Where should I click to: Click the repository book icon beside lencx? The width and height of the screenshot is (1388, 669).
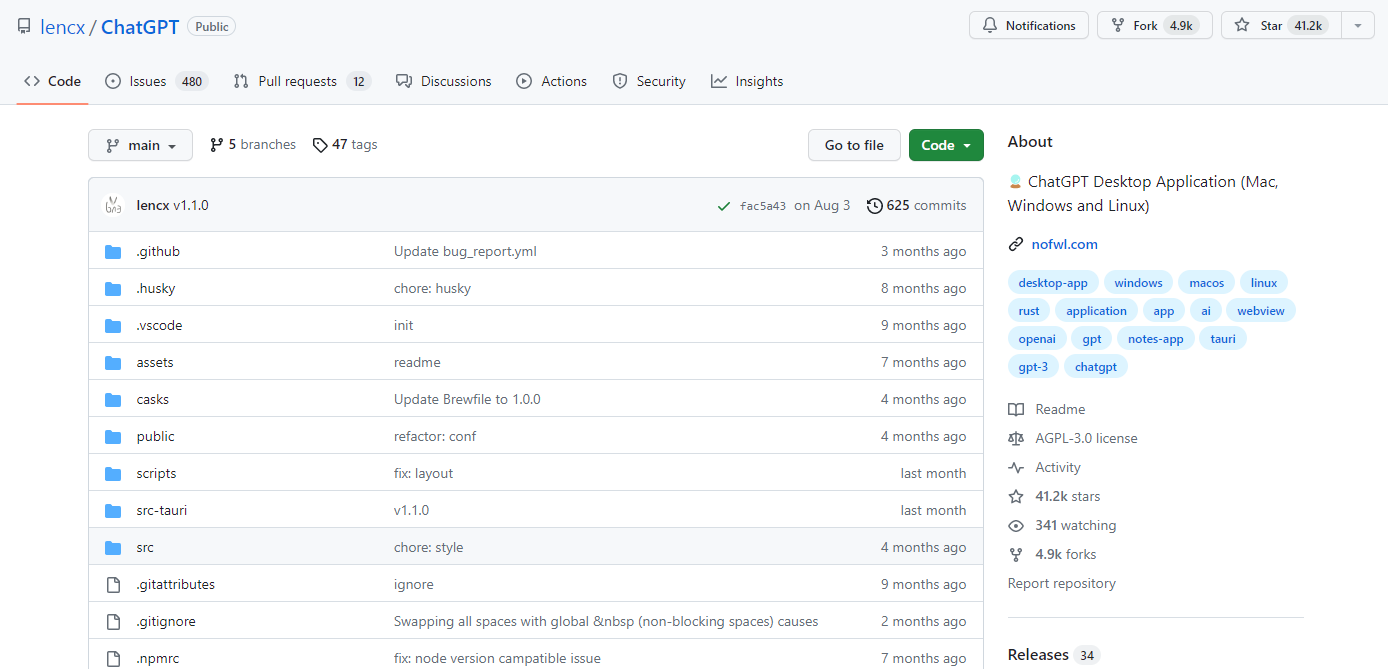pos(24,27)
